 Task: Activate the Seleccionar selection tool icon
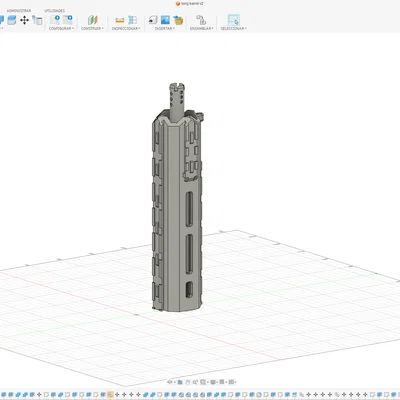(234, 20)
